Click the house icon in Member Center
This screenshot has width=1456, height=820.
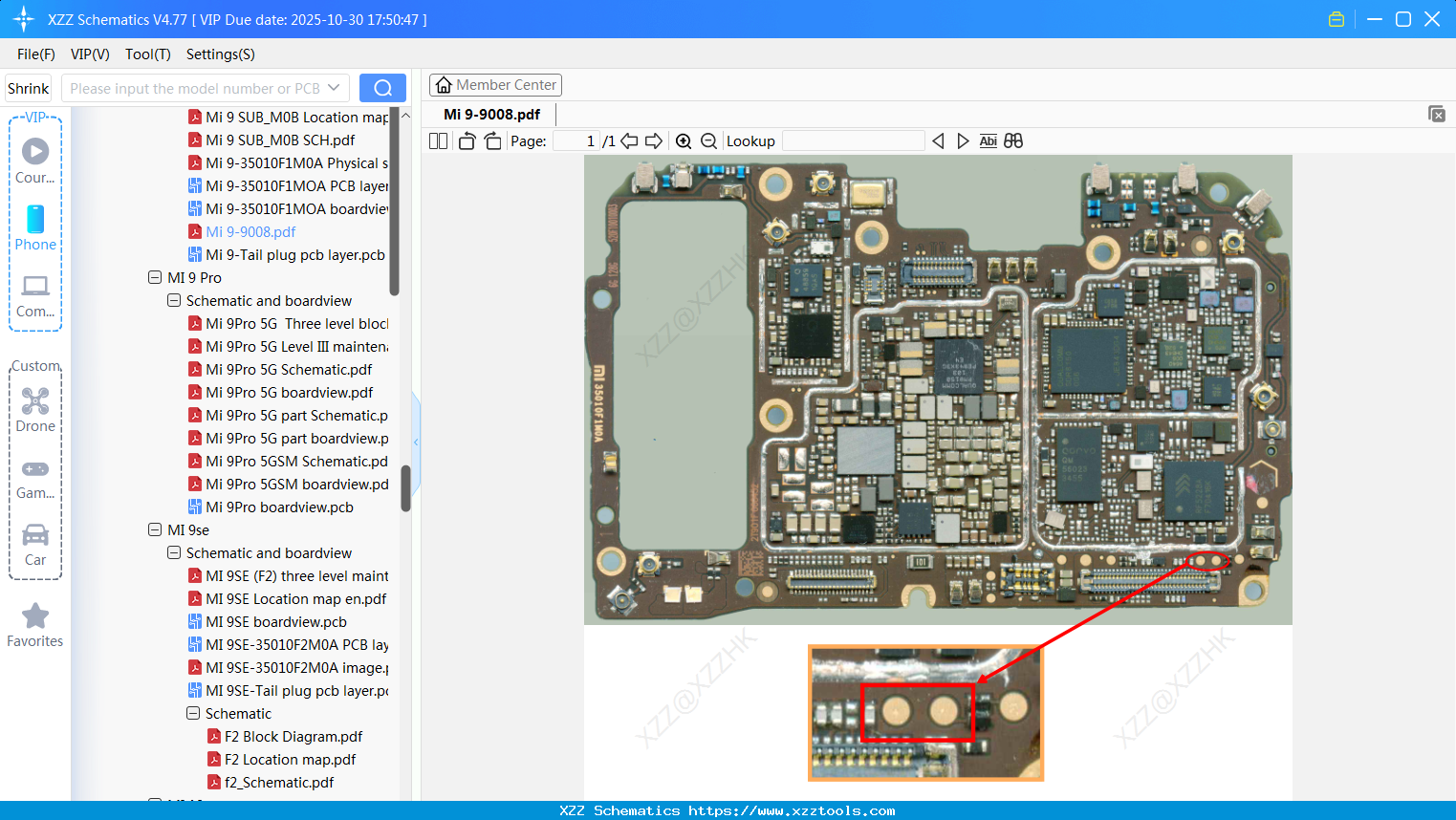click(444, 85)
